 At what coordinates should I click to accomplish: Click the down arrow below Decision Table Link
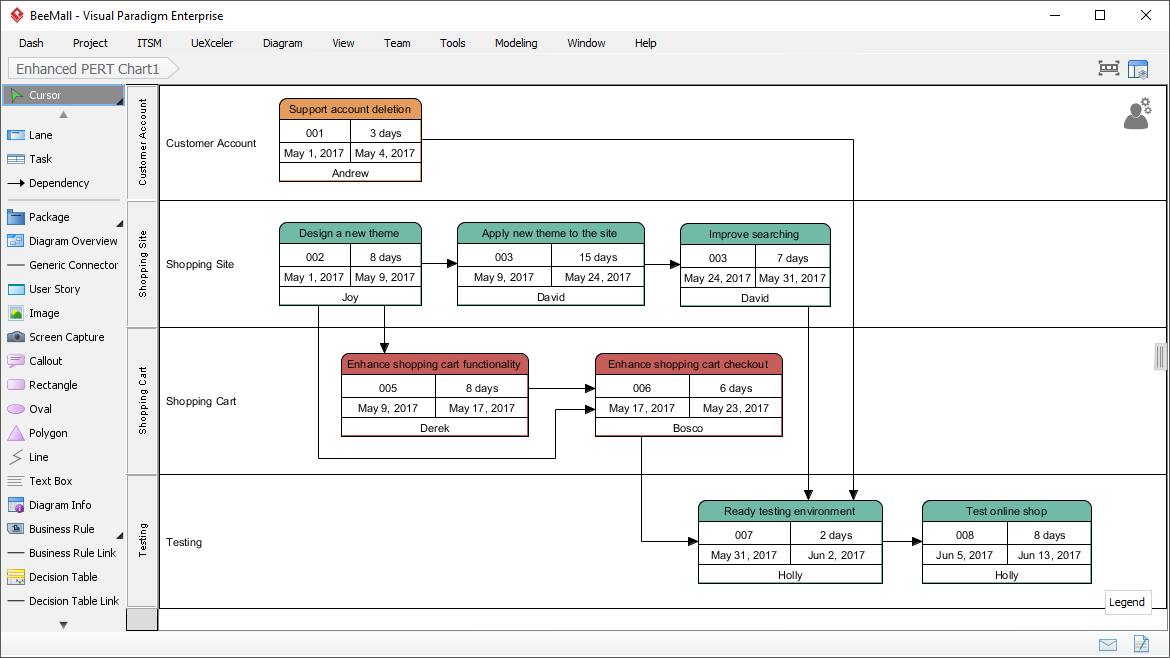pyautogui.click(x=62, y=622)
